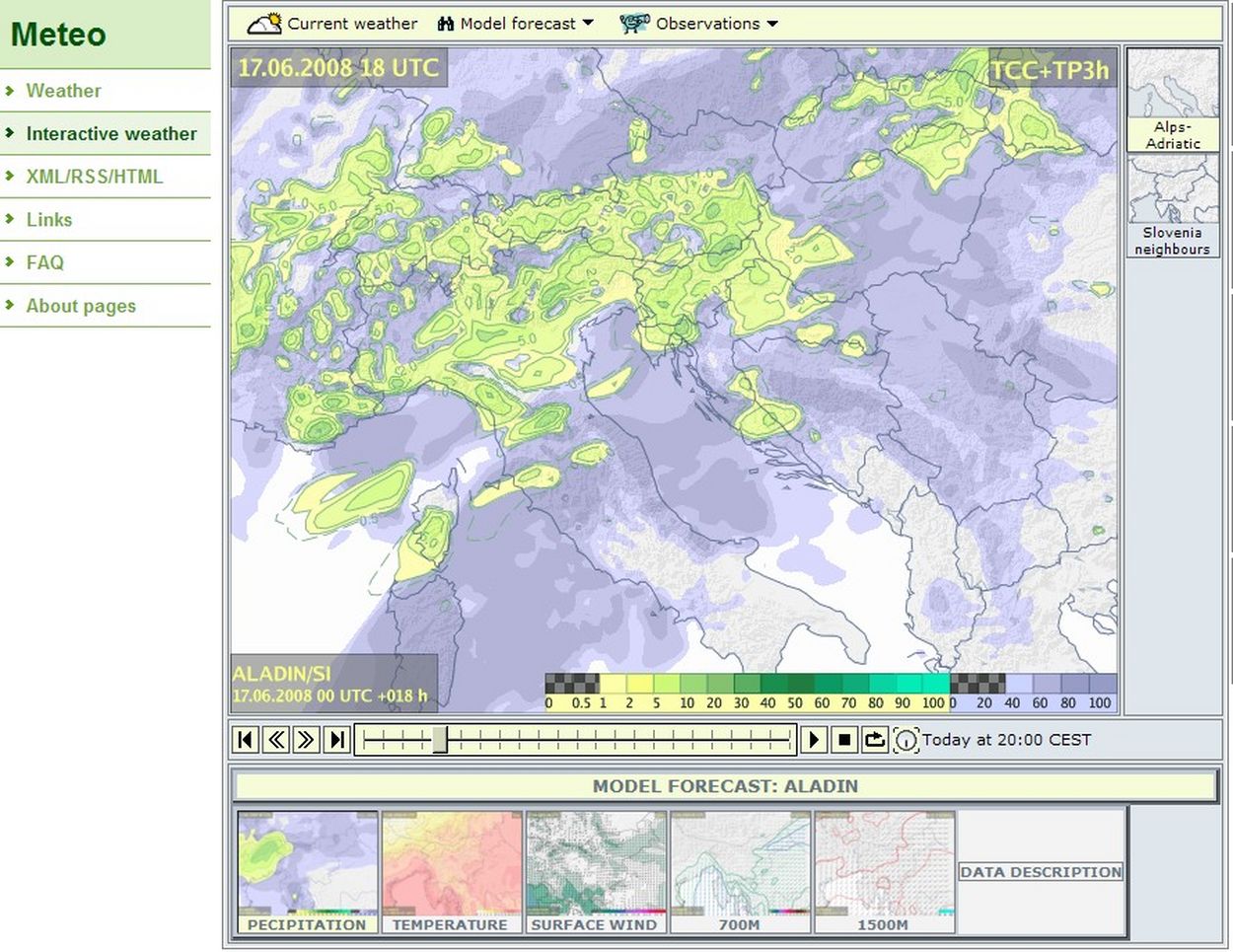Viewport: 1233px width, 952px height.
Task: Jump to the first forecast frame
Action: pos(247,739)
